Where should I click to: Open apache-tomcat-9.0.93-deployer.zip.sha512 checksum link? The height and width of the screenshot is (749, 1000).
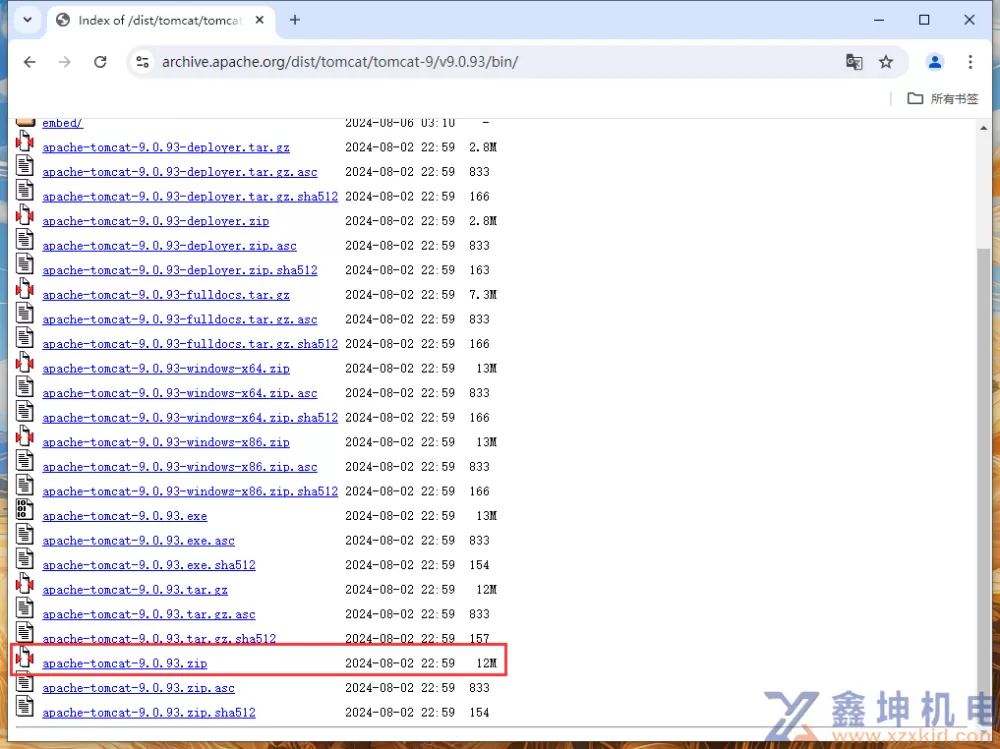[x=179, y=271]
